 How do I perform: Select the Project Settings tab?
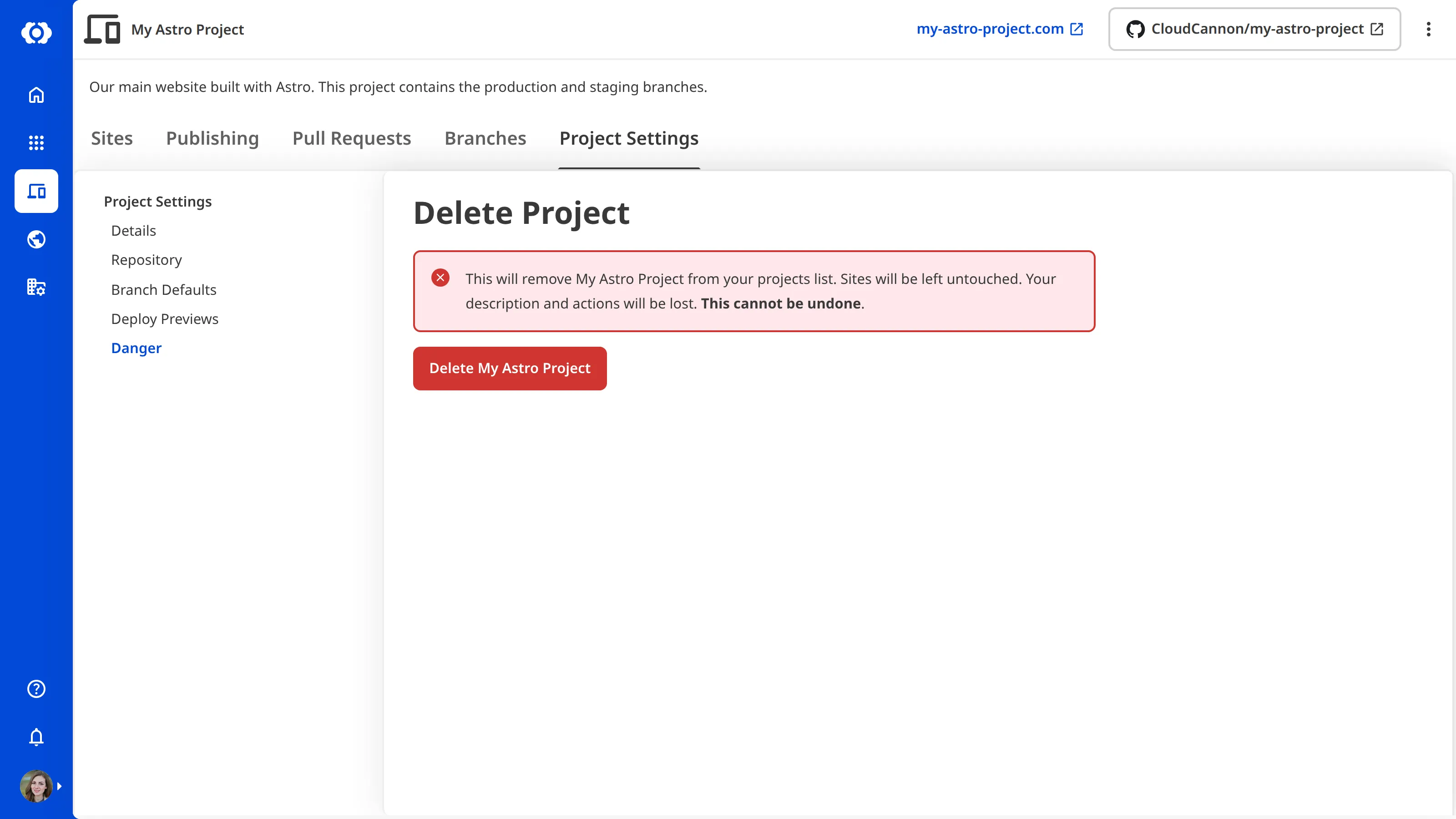click(x=629, y=138)
